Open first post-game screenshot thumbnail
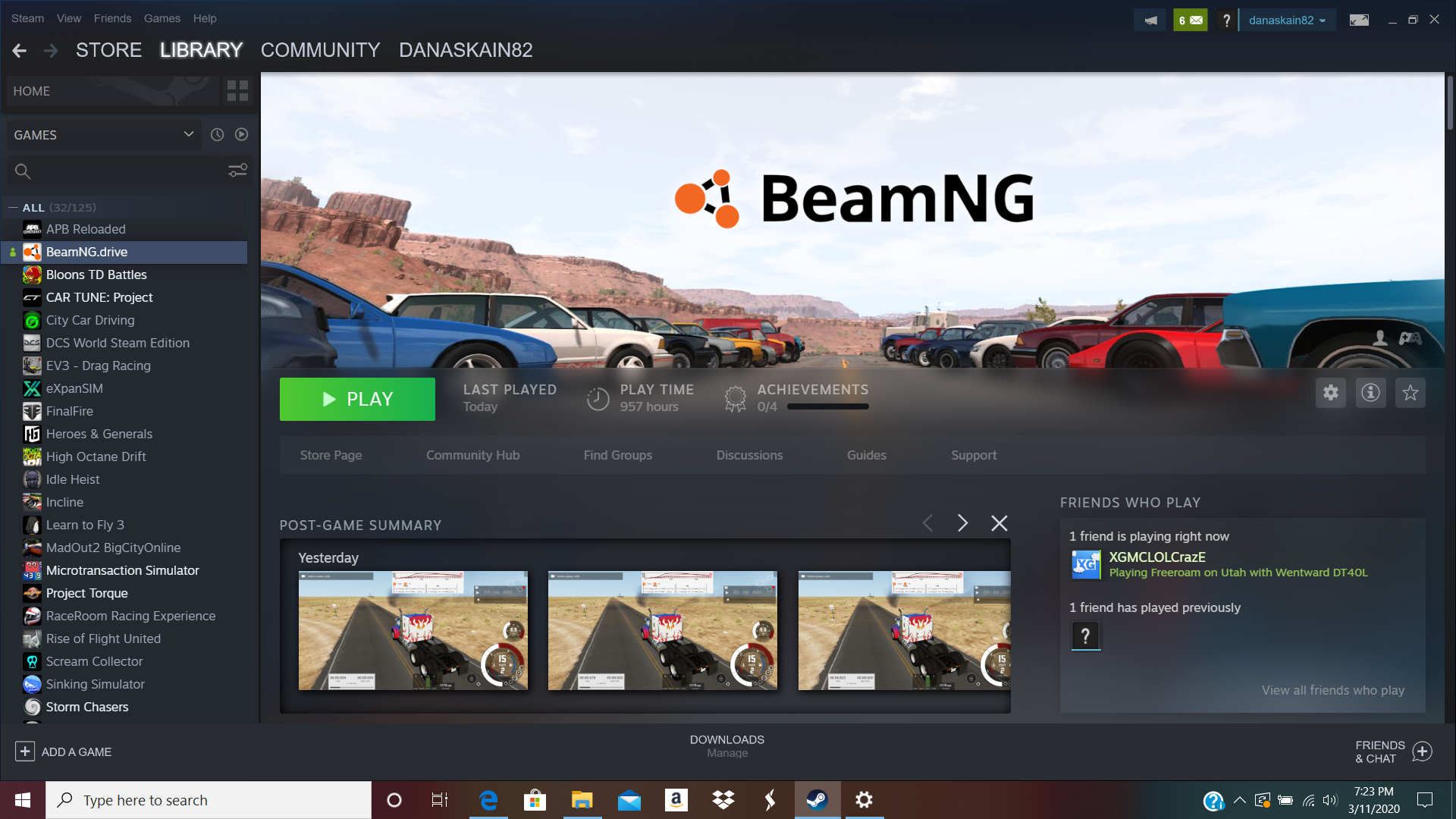Image resolution: width=1456 pixels, height=819 pixels. [413, 630]
